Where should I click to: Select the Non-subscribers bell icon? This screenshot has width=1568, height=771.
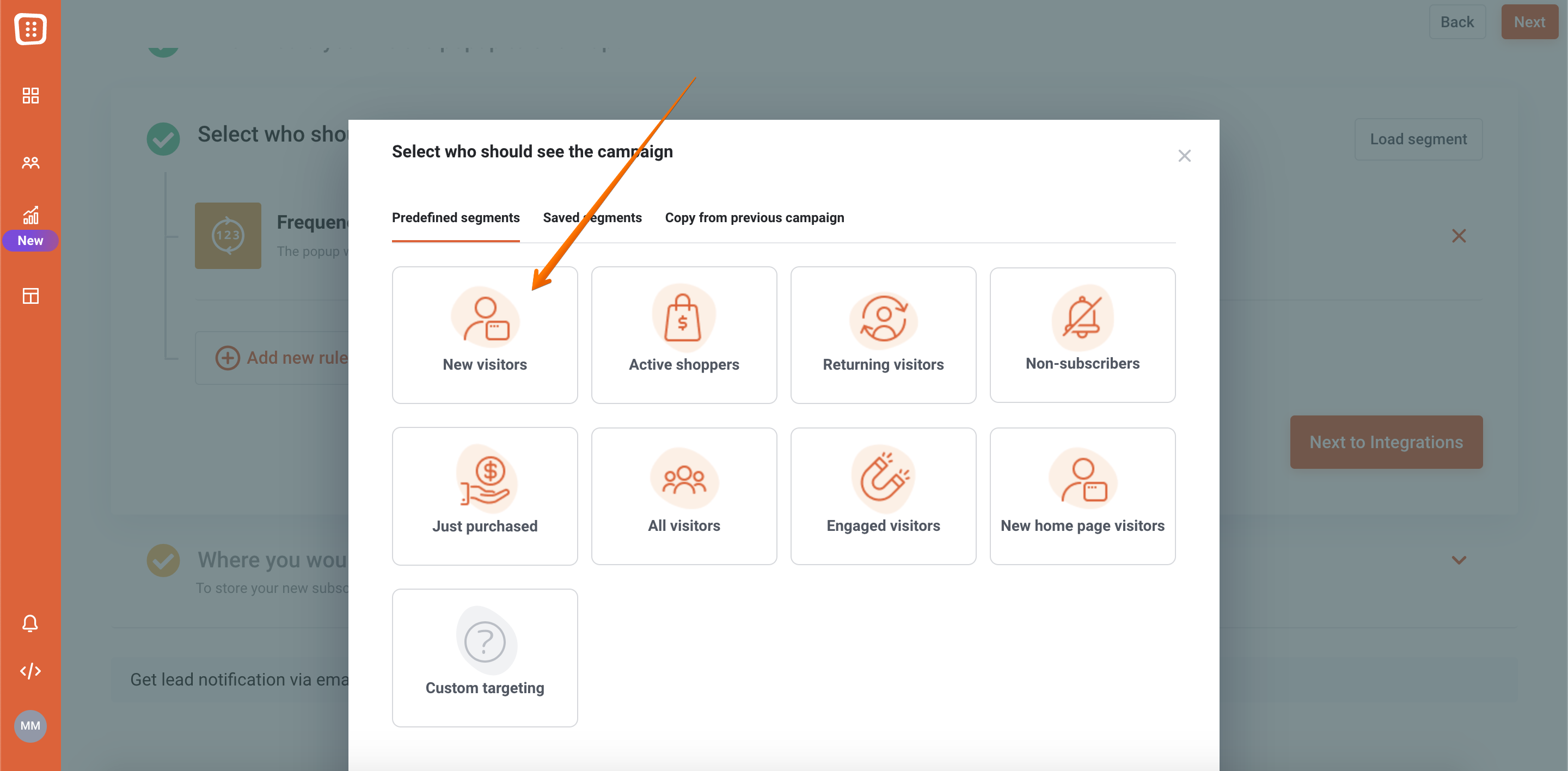(1082, 317)
